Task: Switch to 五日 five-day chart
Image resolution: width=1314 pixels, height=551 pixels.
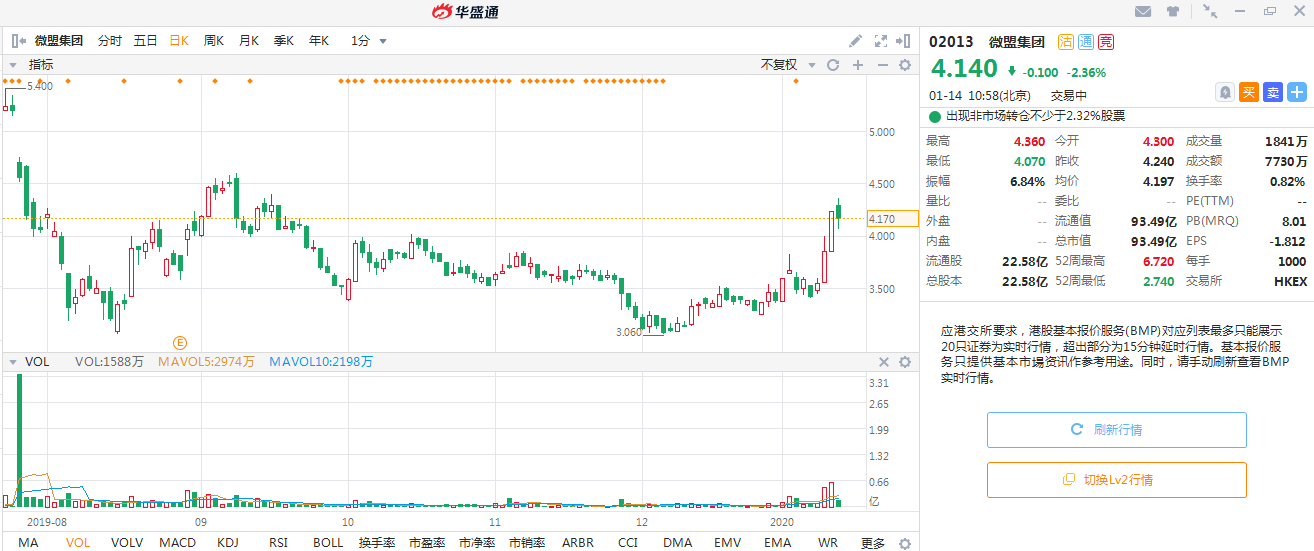Action: [x=146, y=41]
